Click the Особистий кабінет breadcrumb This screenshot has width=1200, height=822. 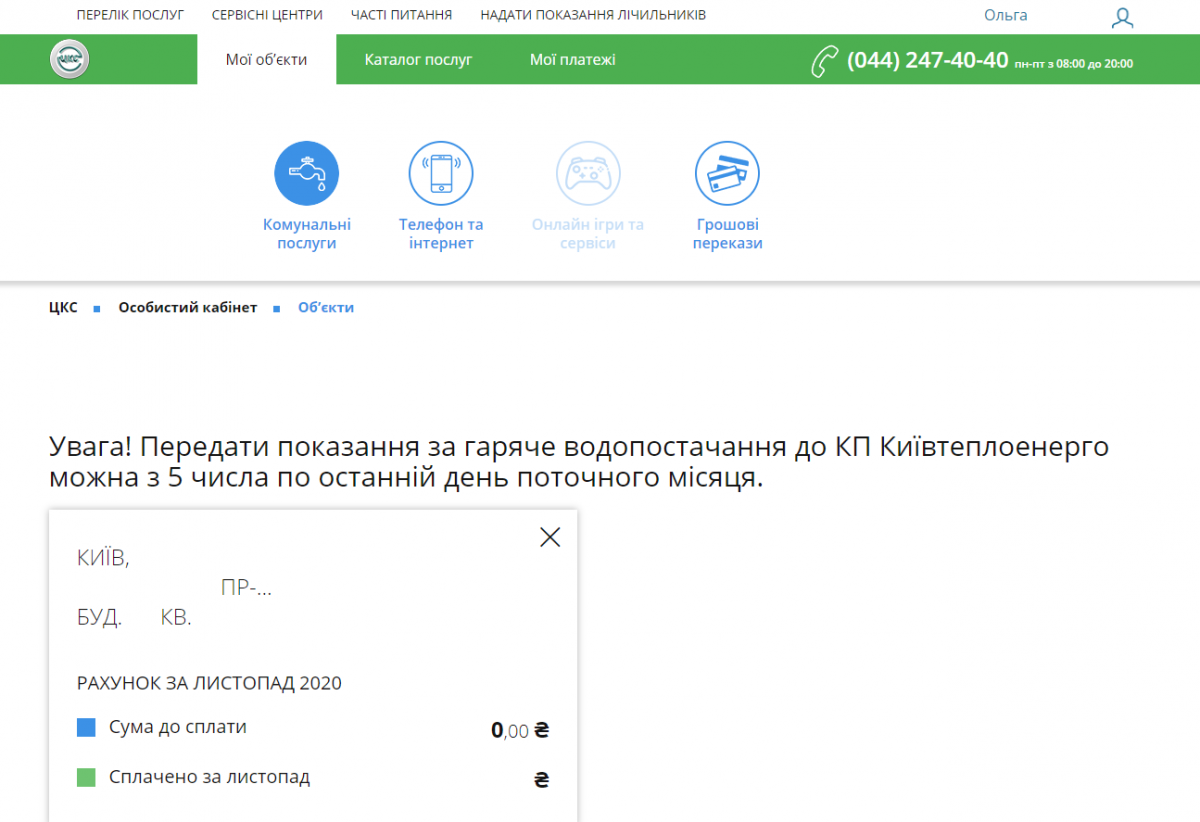[188, 307]
